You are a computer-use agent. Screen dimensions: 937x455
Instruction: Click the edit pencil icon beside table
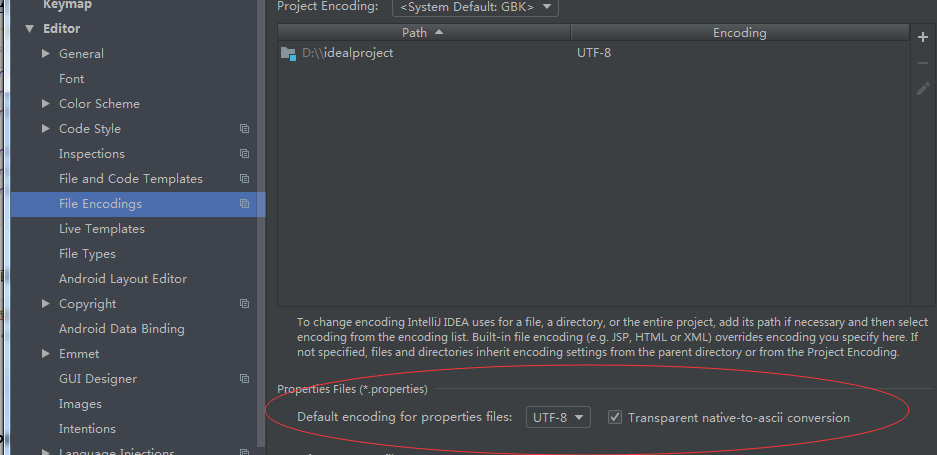(x=923, y=89)
